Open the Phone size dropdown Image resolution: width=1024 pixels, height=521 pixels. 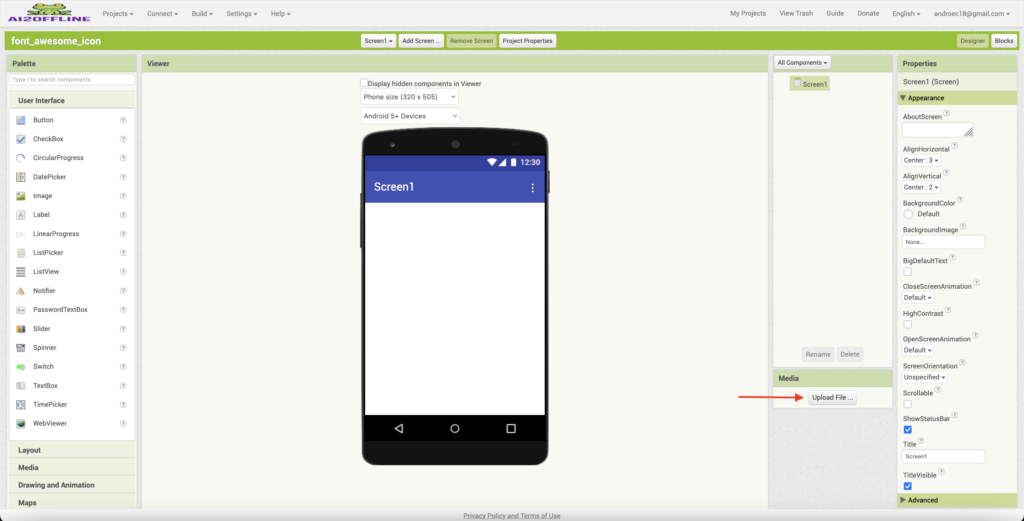tap(409, 97)
